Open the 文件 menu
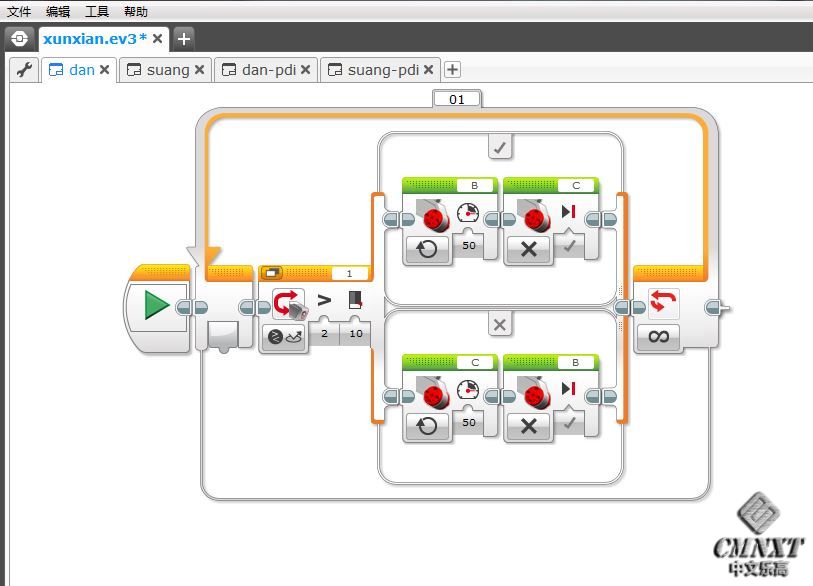813x586 pixels. point(19,12)
